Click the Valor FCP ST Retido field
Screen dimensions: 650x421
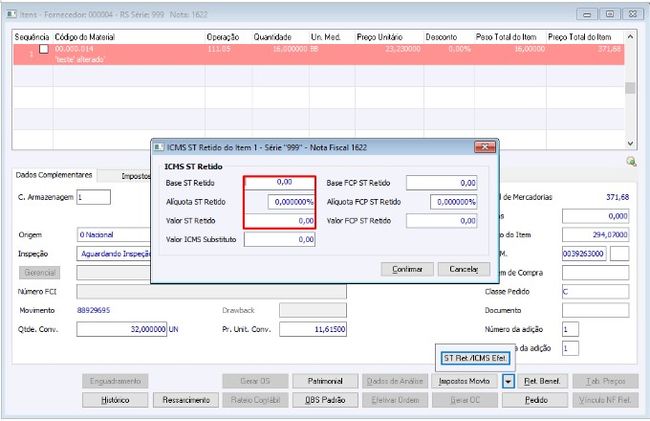click(x=441, y=221)
